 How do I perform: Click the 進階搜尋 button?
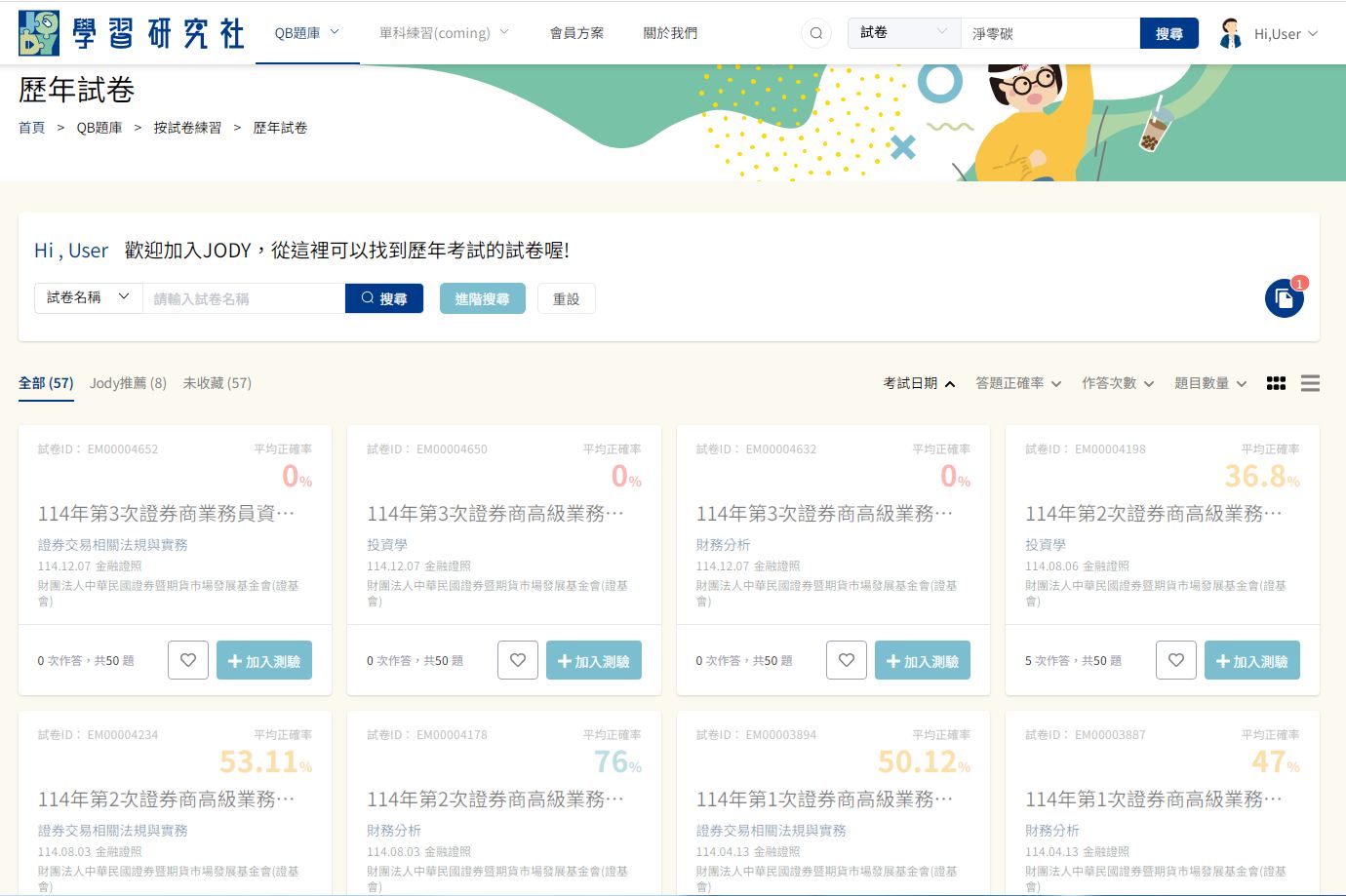[x=482, y=298]
